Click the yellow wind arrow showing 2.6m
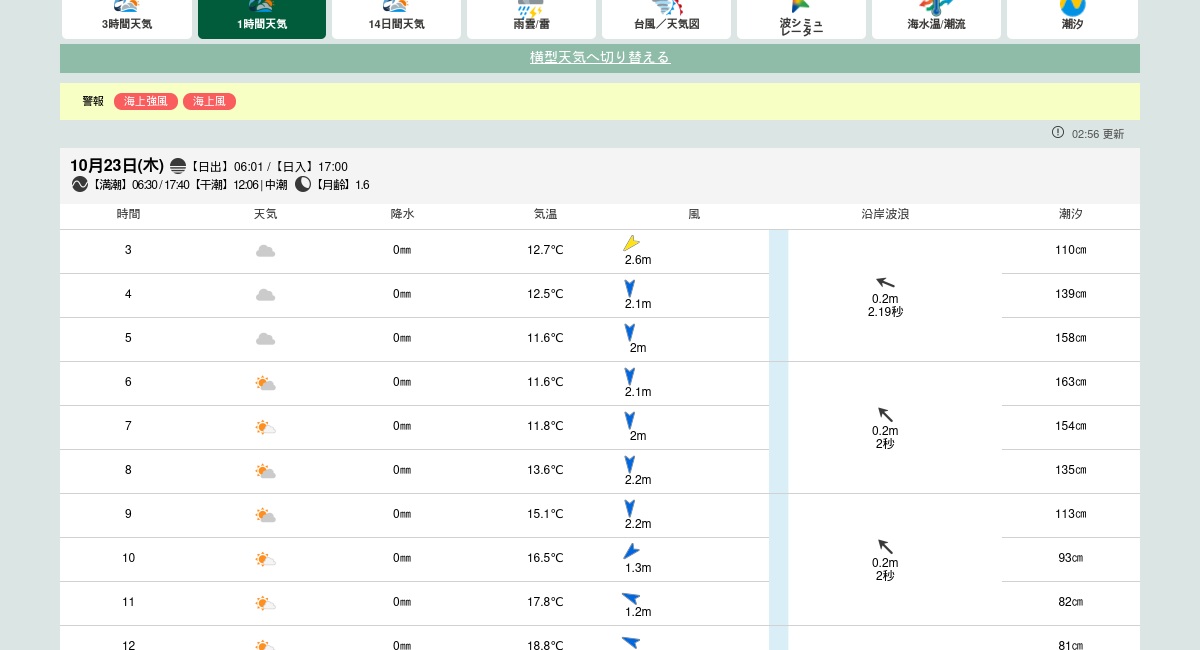Viewport: 1200px width, 650px height. (631, 243)
